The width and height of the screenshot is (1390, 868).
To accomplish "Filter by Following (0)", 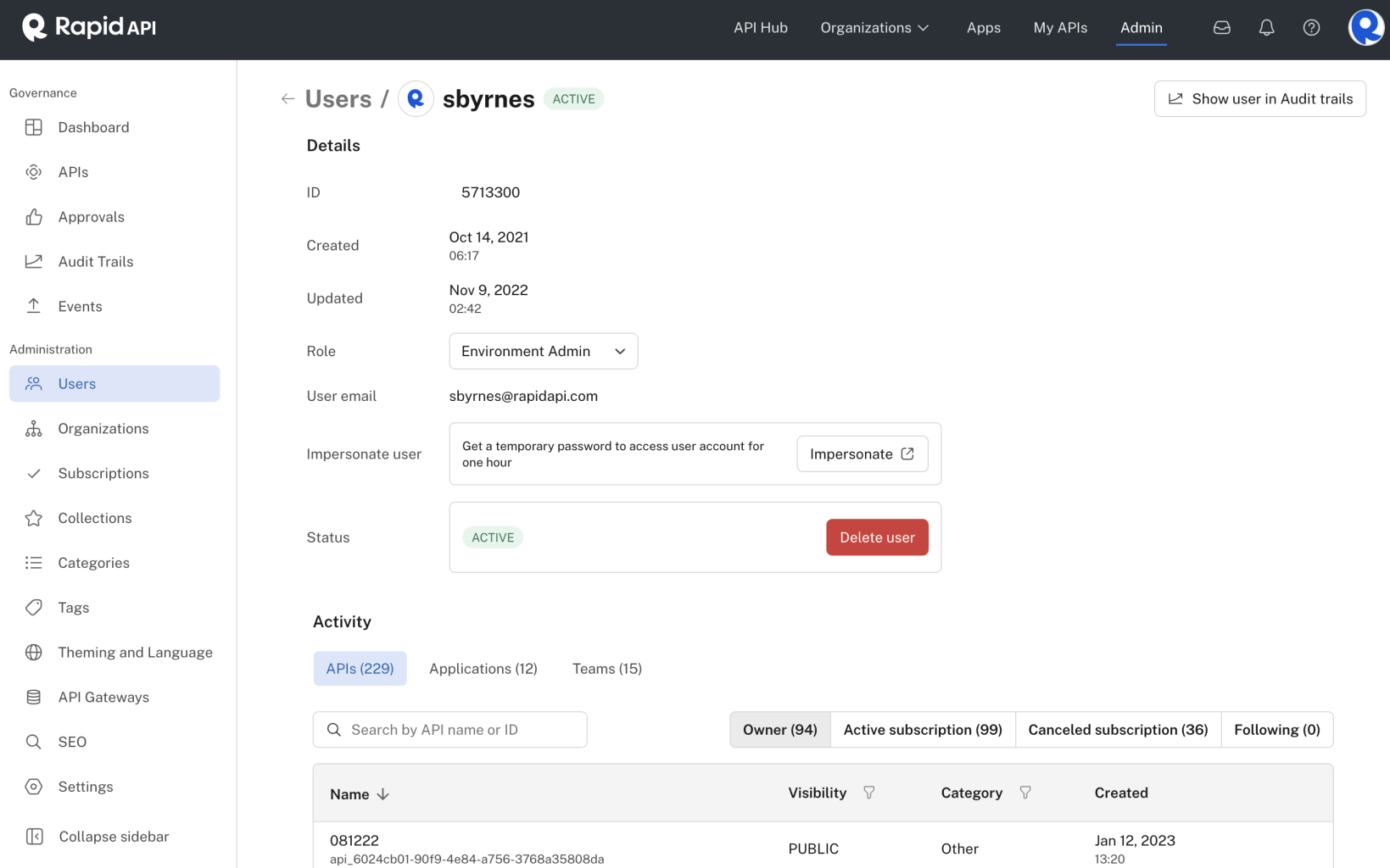I will click(x=1277, y=730).
